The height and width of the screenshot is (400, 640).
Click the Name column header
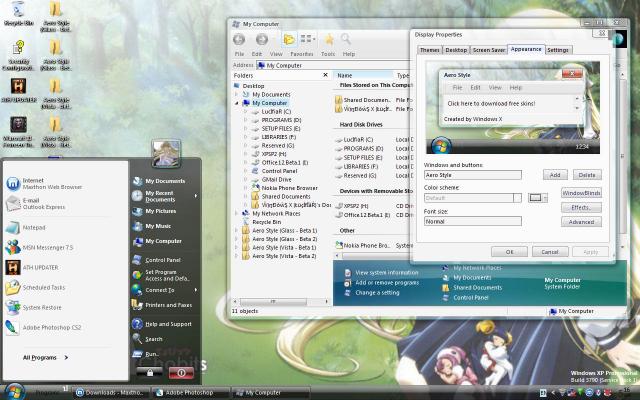click(363, 75)
